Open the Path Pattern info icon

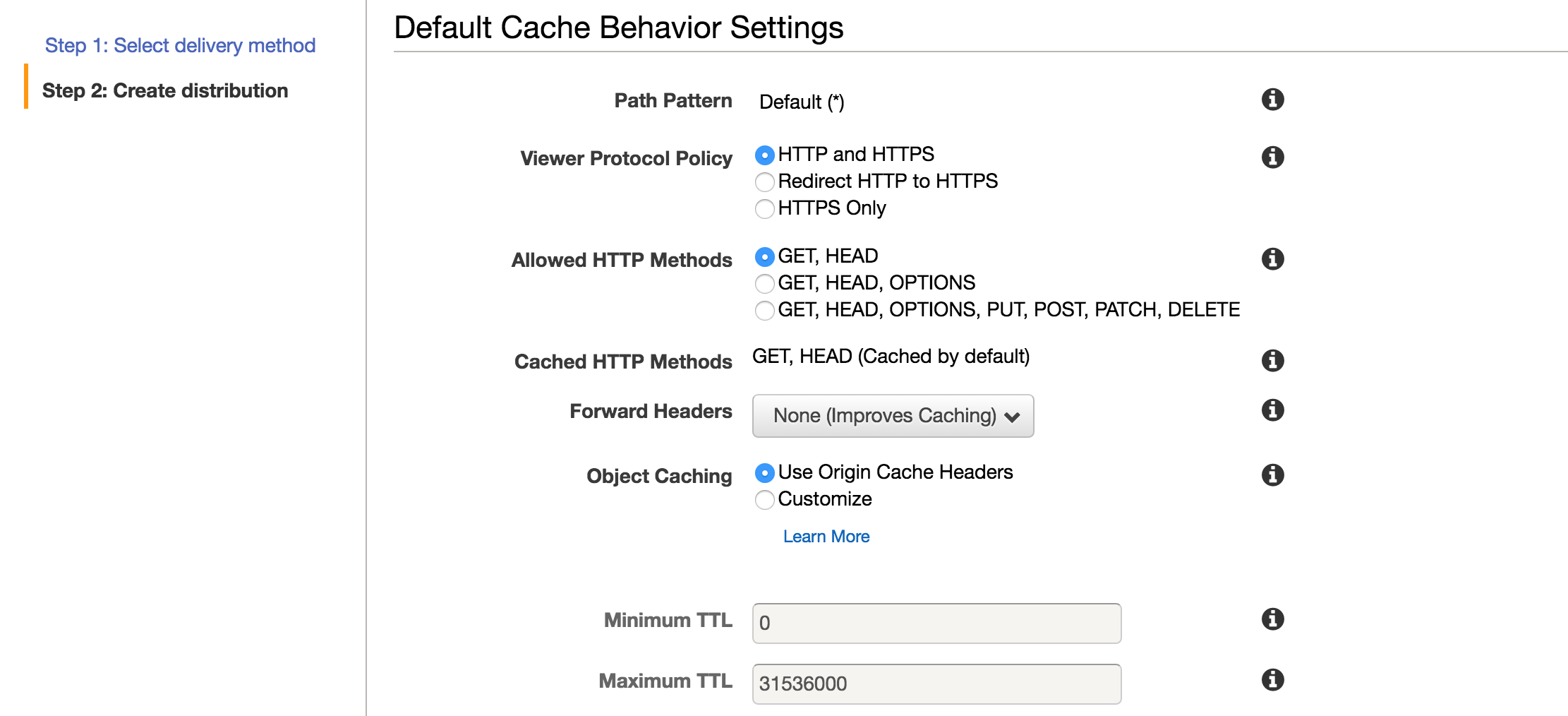tap(1272, 100)
